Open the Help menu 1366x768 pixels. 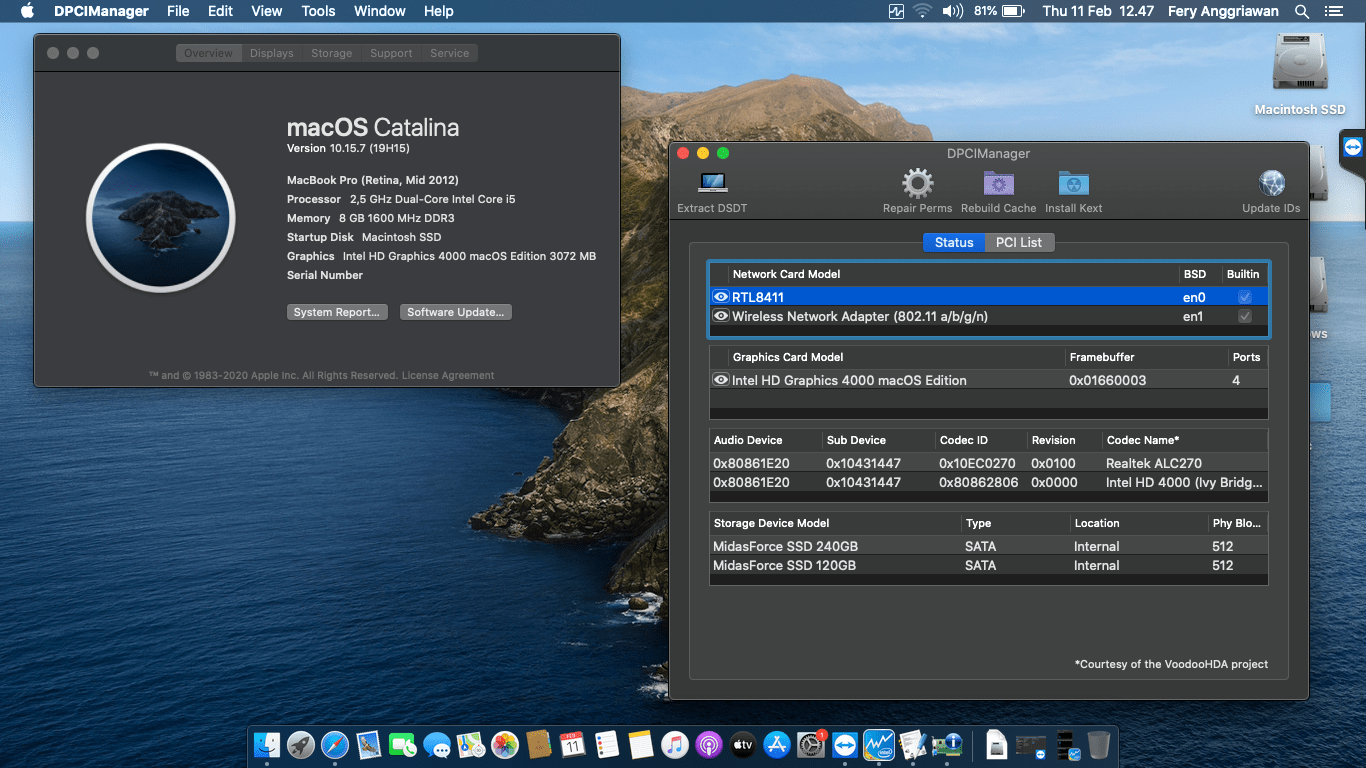point(438,11)
